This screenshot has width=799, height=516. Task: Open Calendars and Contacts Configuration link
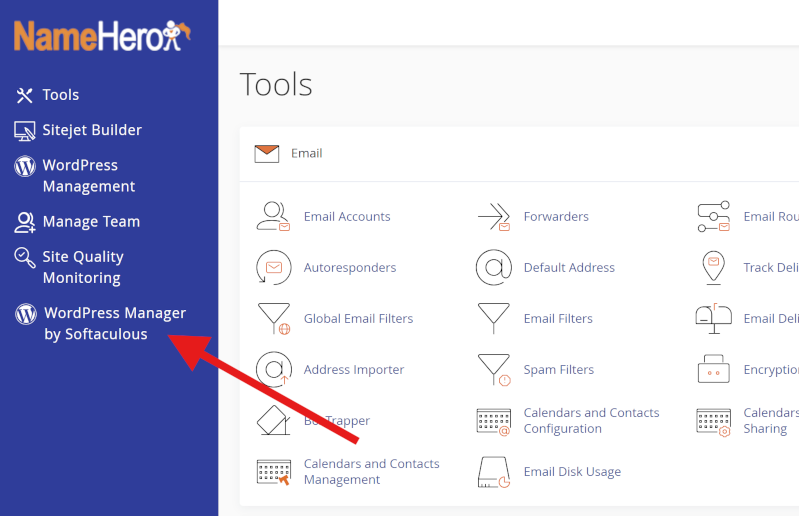[x=591, y=420]
